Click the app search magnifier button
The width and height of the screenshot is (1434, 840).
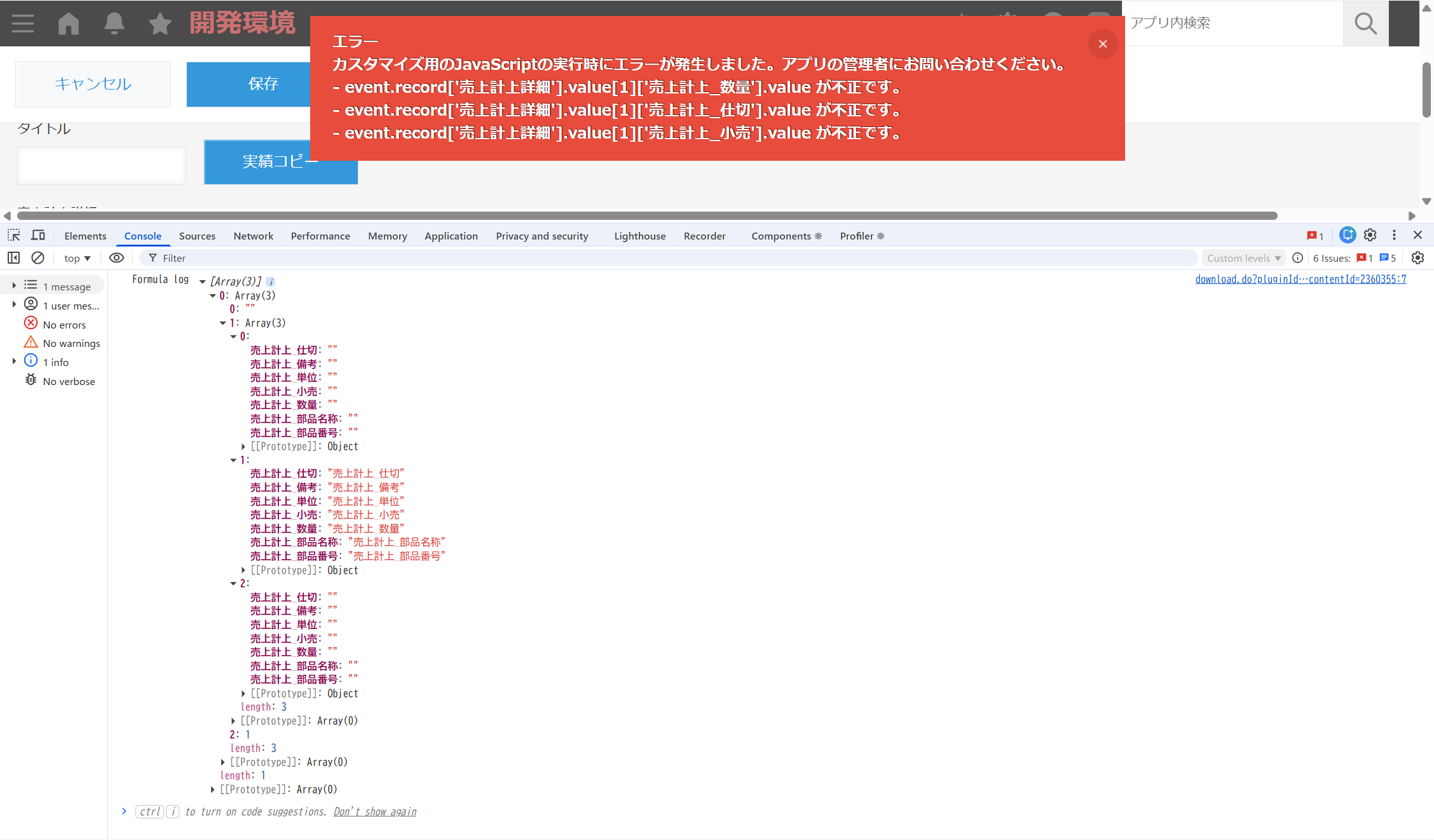point(1365,24)
